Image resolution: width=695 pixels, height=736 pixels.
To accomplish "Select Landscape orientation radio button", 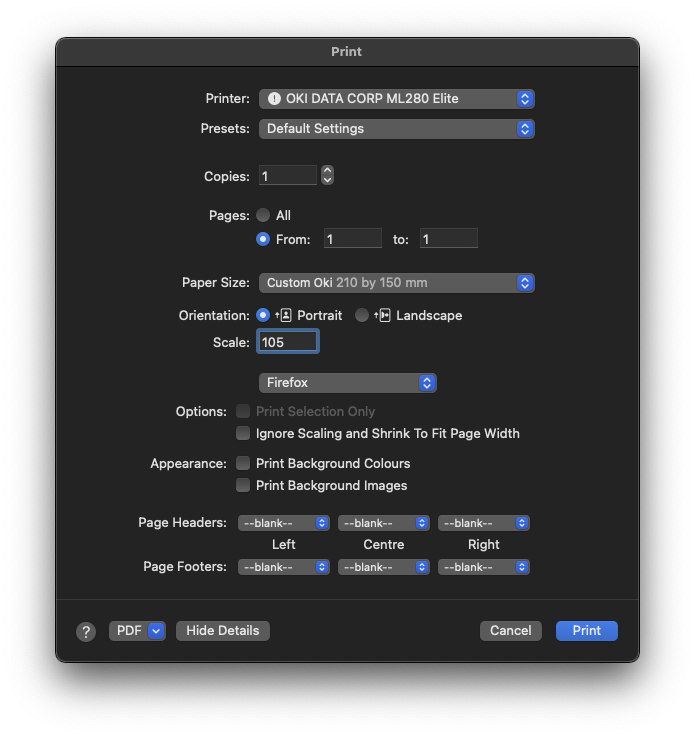I will point(361,315).
